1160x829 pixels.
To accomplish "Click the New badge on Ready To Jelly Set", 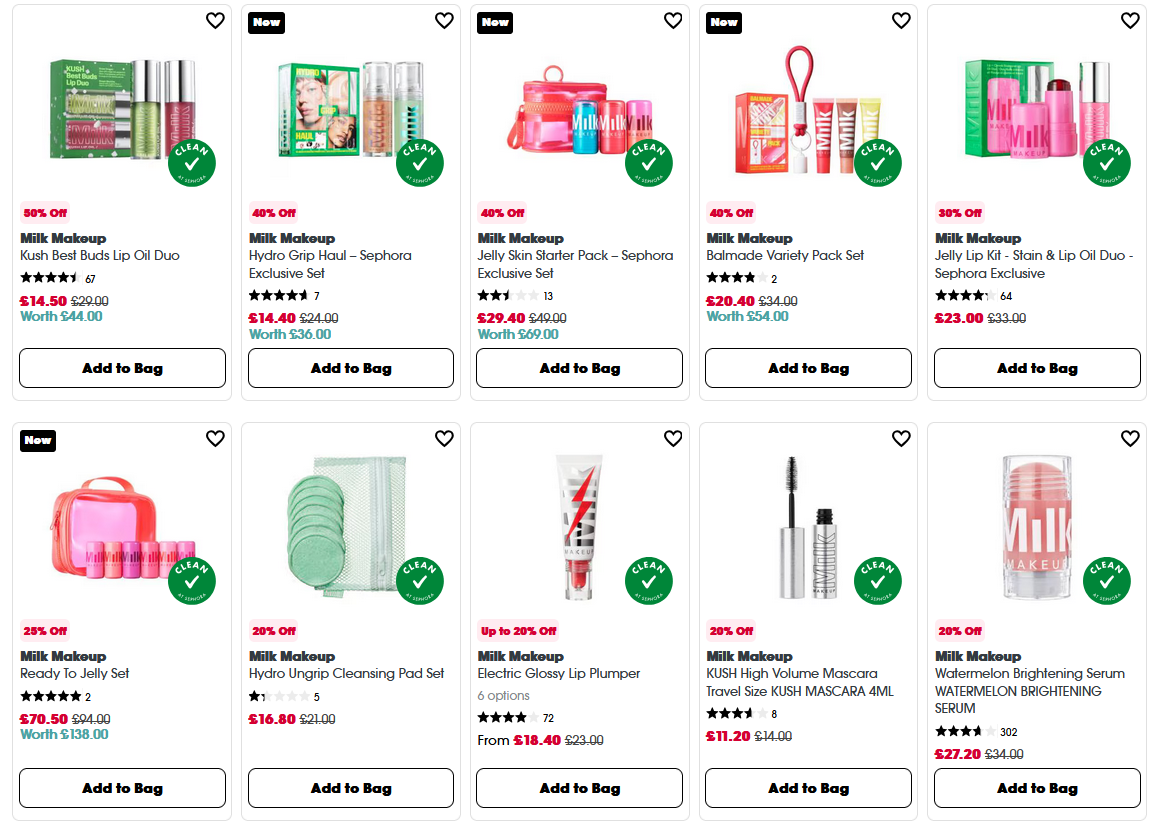I will [x=37, y=440].
